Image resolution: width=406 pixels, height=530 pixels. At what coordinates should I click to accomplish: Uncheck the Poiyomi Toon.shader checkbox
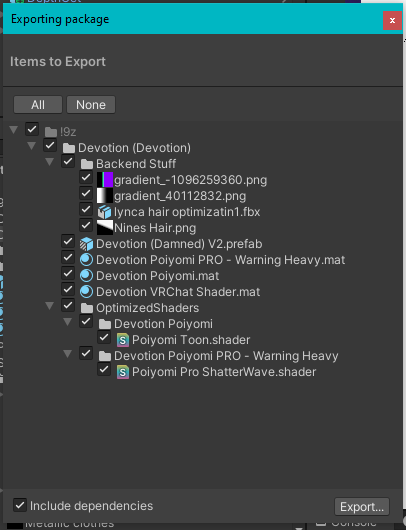click(104, 337)
